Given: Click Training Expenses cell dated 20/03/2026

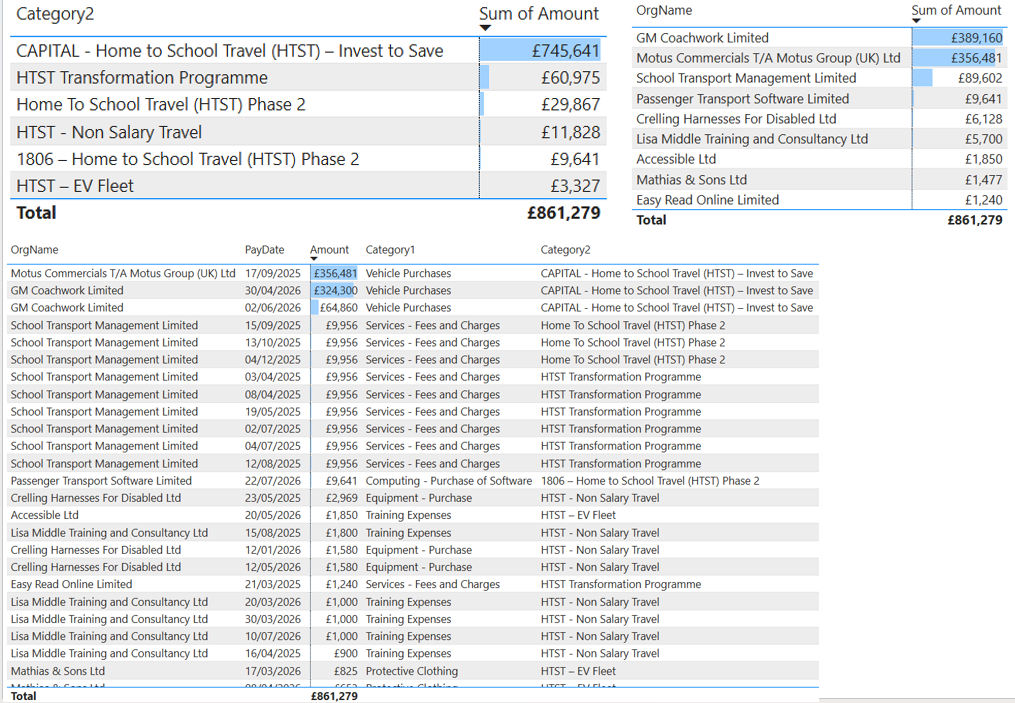Looking at the screenshot, I should pos(408,602).
